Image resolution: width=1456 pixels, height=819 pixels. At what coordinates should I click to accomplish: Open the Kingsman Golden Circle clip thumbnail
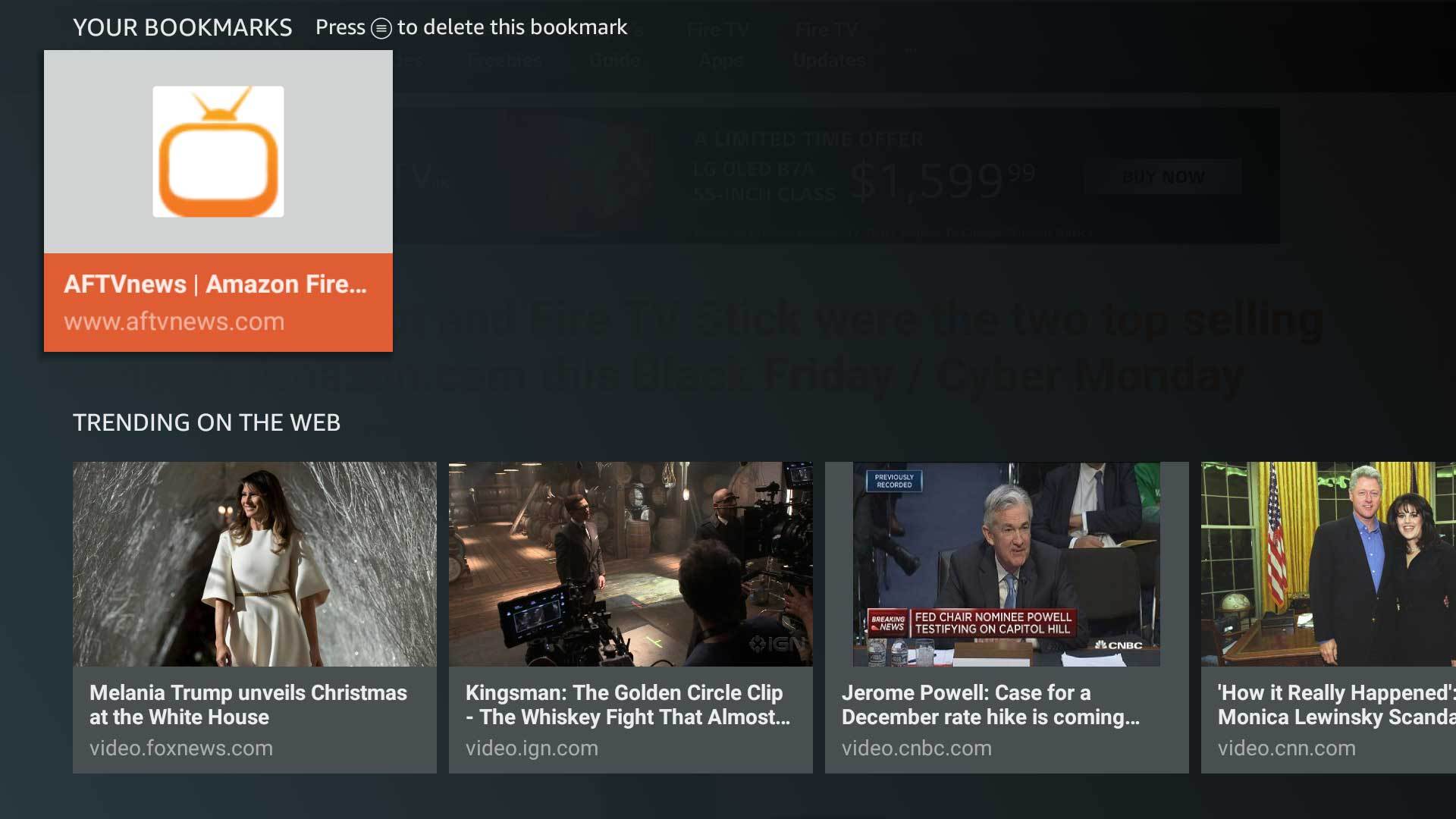tap(631, 564)
